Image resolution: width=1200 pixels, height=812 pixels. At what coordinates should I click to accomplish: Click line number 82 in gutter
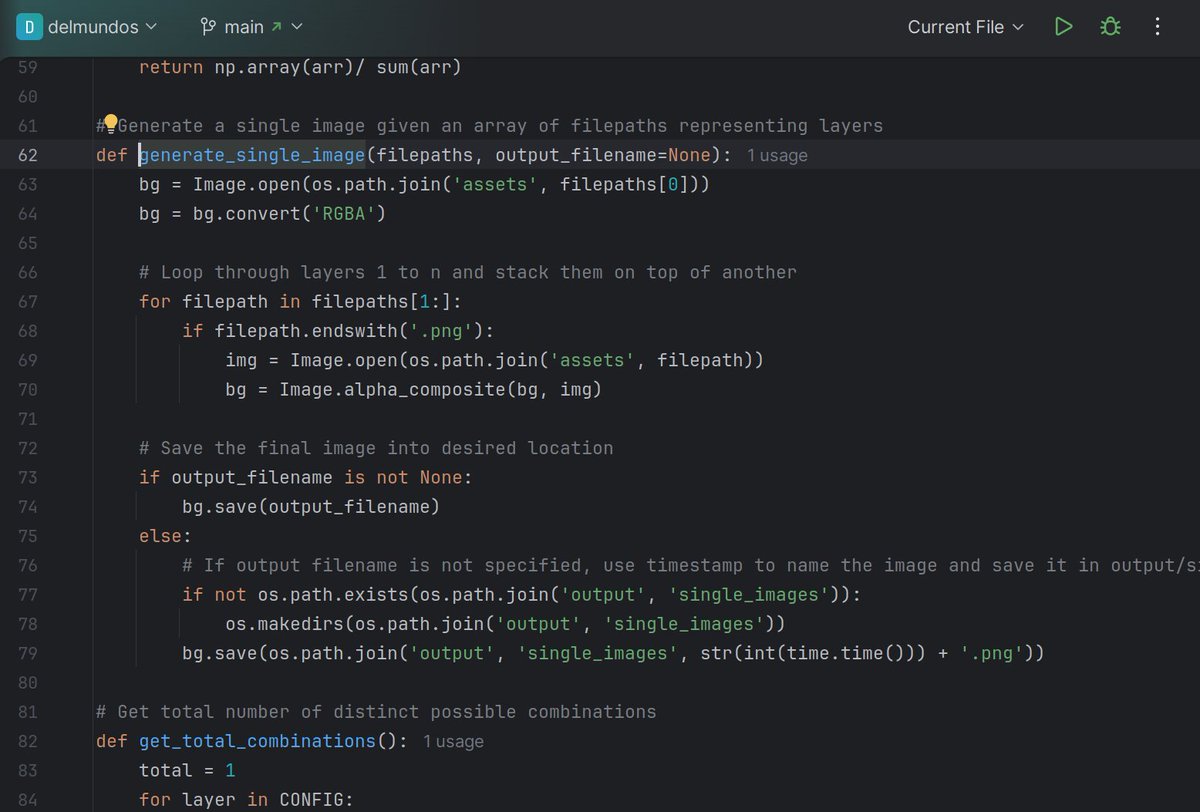(x=28, y=741)
